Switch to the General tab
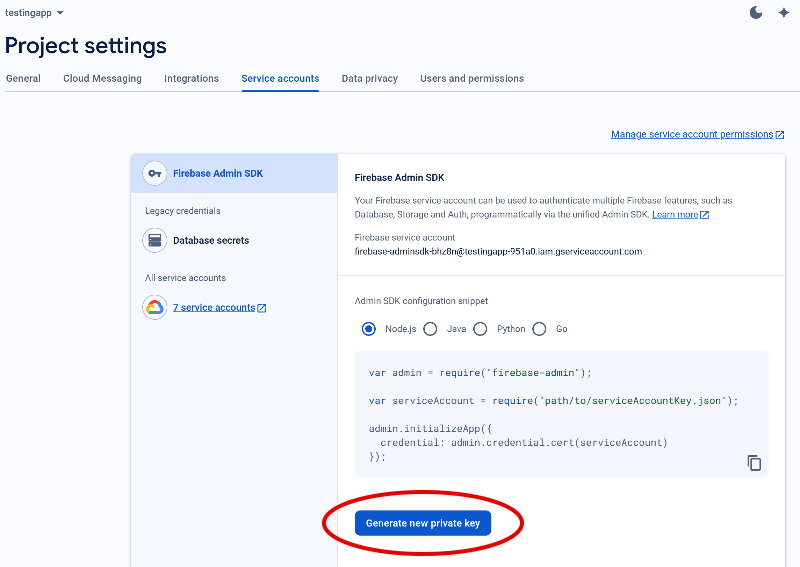The image size is (800, 567). (23, 79)
